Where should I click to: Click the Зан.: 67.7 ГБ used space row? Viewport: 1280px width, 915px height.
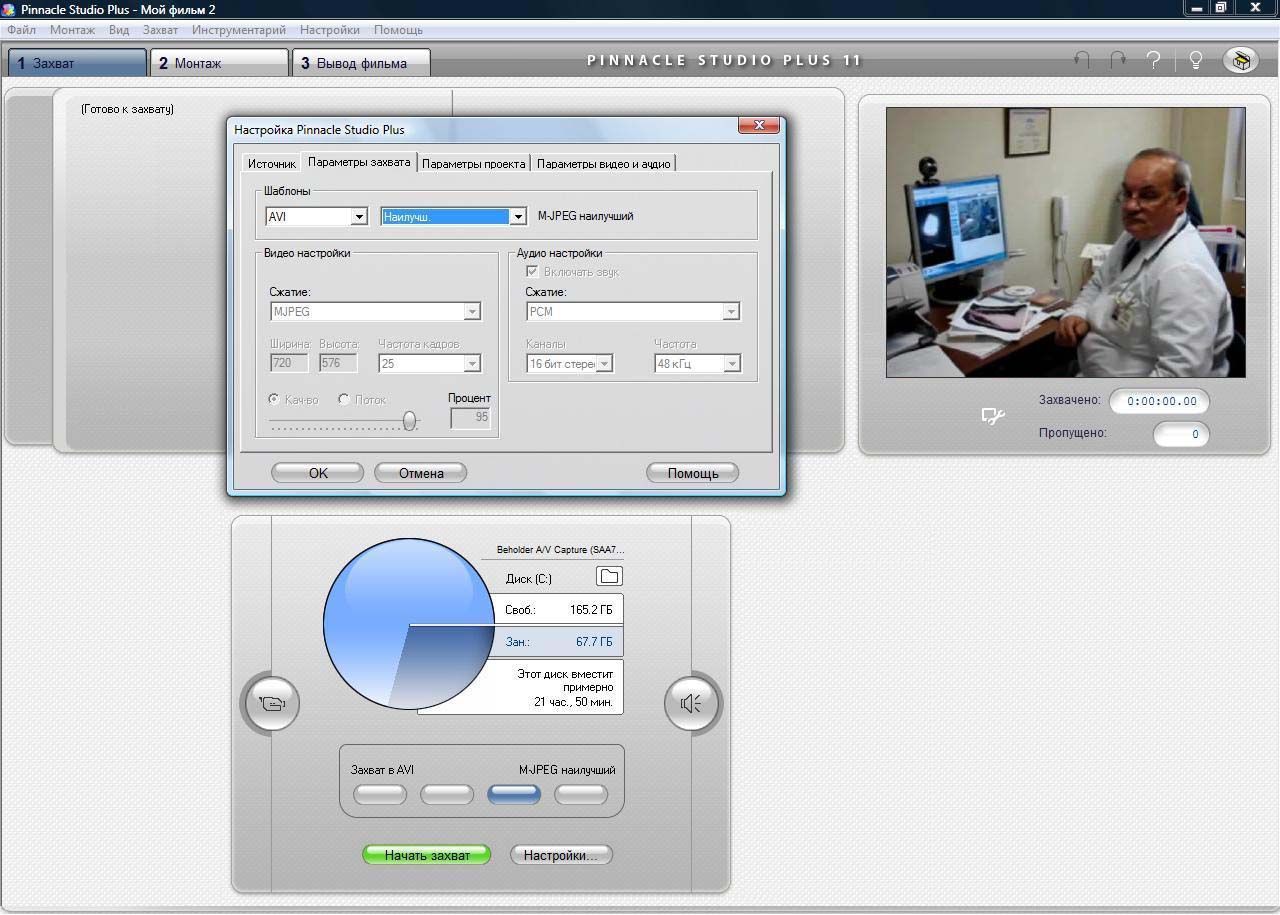tap(558, 642)
